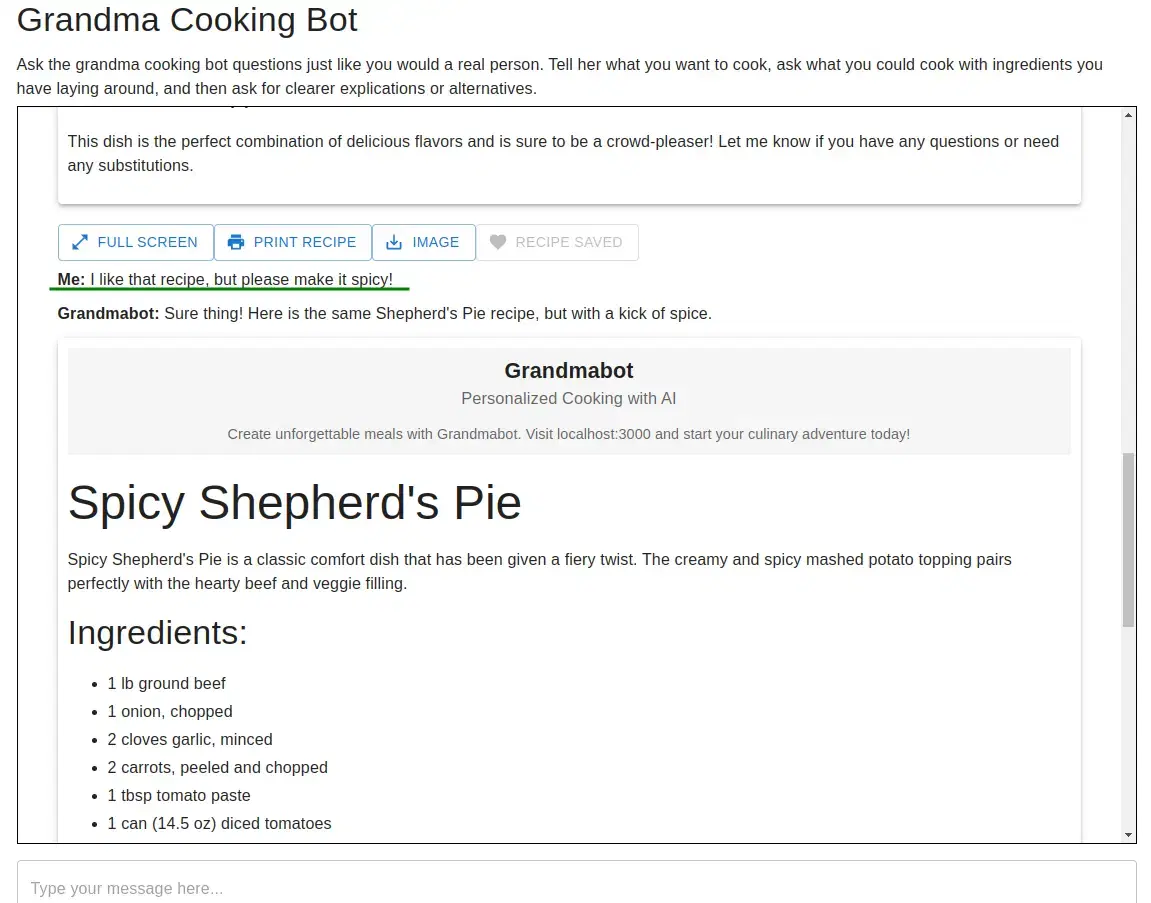Click the Ingredients section heading
Image resolution: width=1151 pixels, height=903 pixels.
(x=157, y=632)
